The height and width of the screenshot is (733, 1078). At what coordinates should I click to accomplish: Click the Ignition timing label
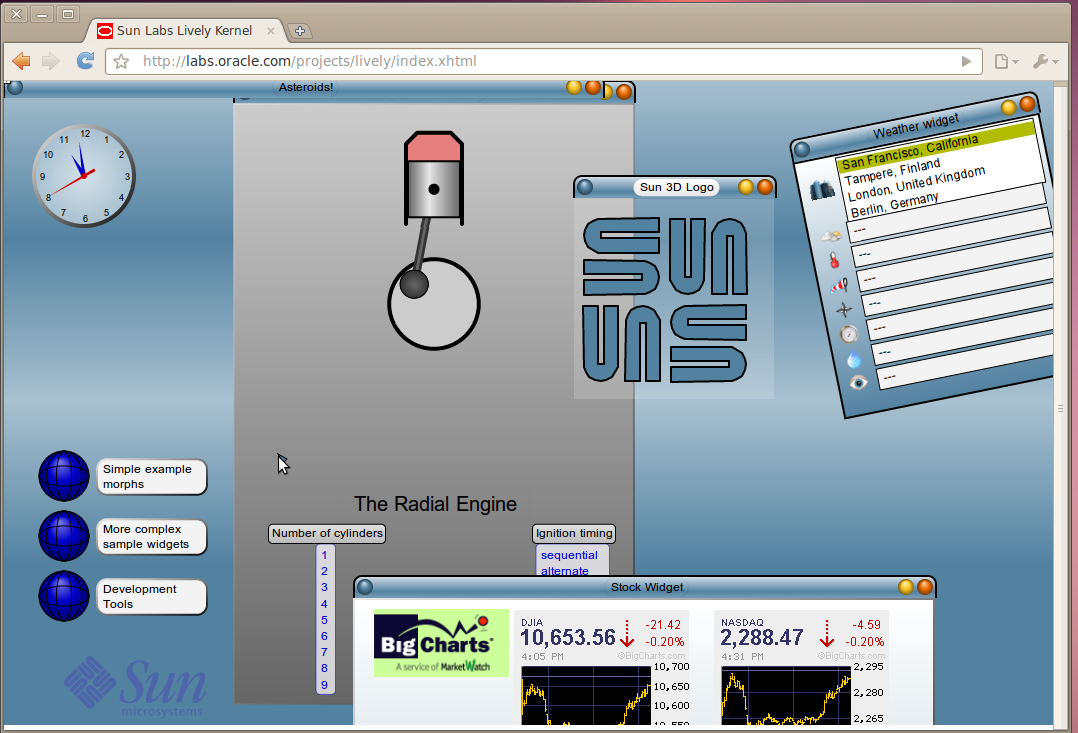point(574,534)
